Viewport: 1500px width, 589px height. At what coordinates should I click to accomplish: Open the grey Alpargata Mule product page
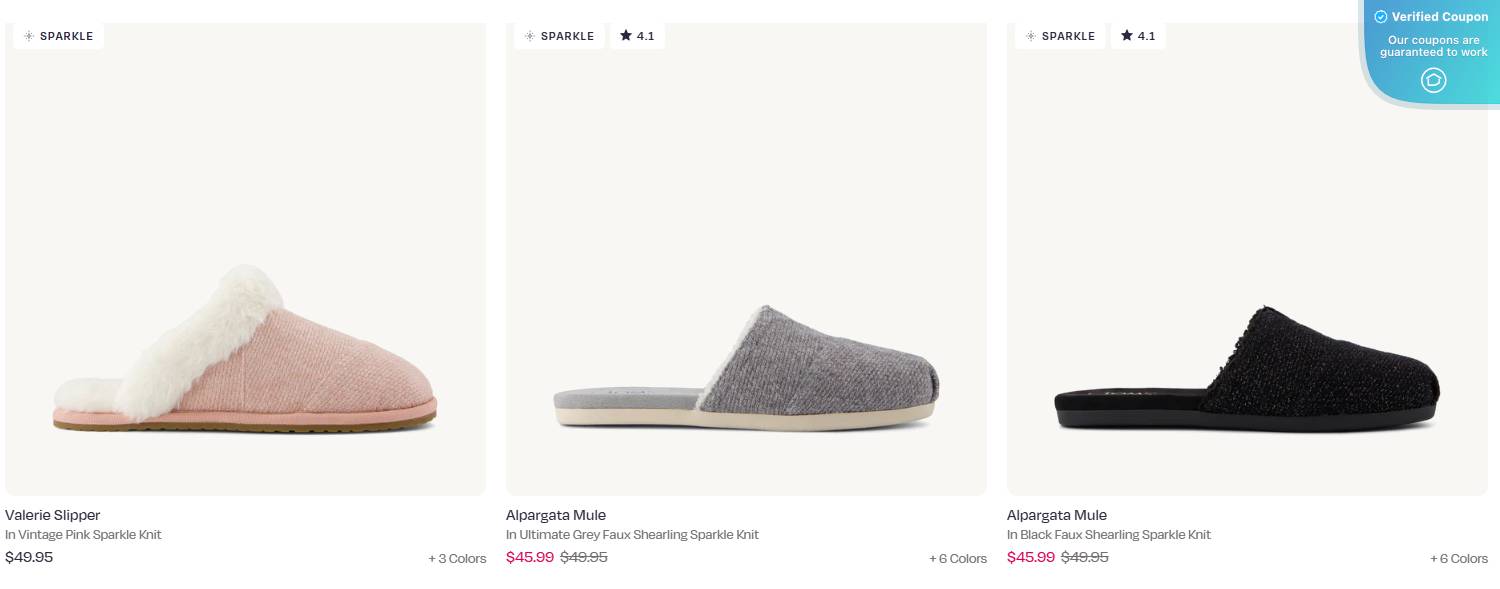[555, 515]
